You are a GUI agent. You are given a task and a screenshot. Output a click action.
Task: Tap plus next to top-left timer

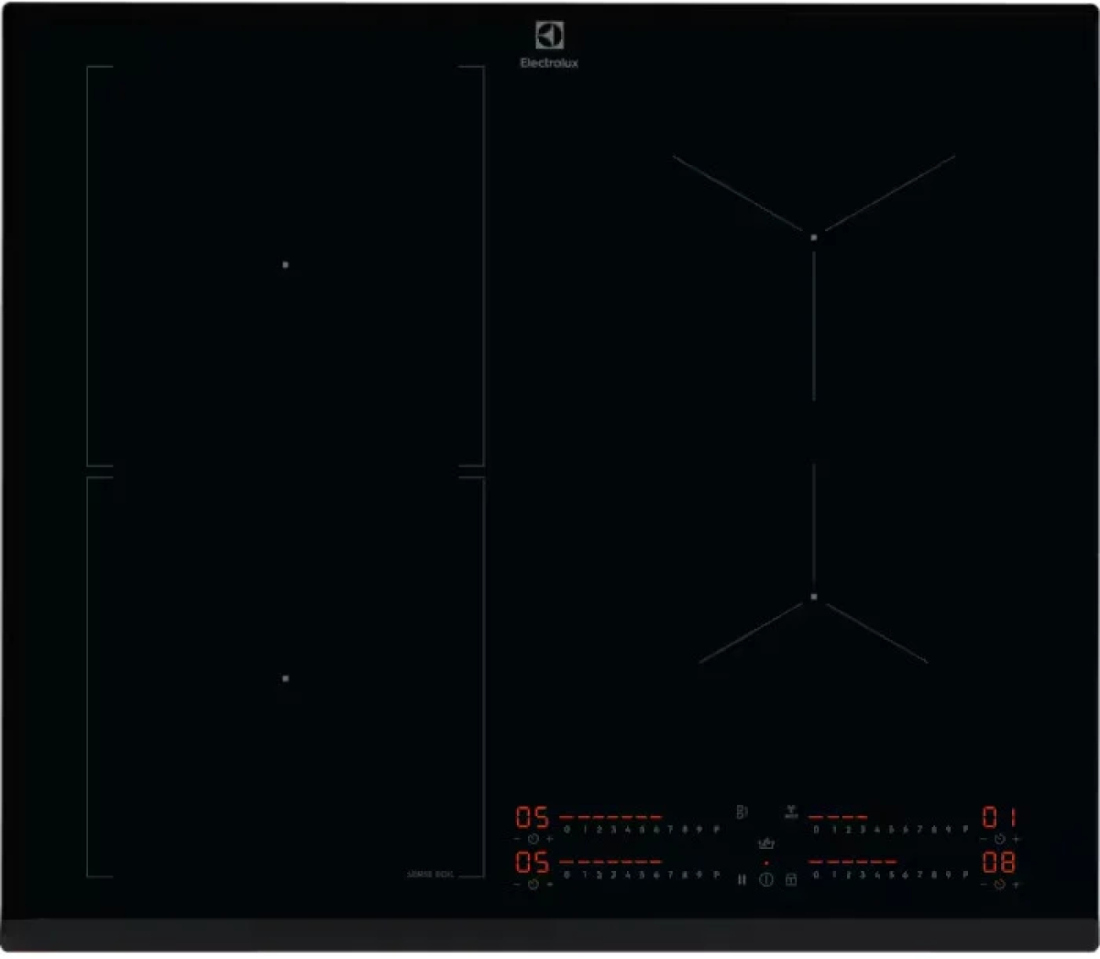pos(550,839)
